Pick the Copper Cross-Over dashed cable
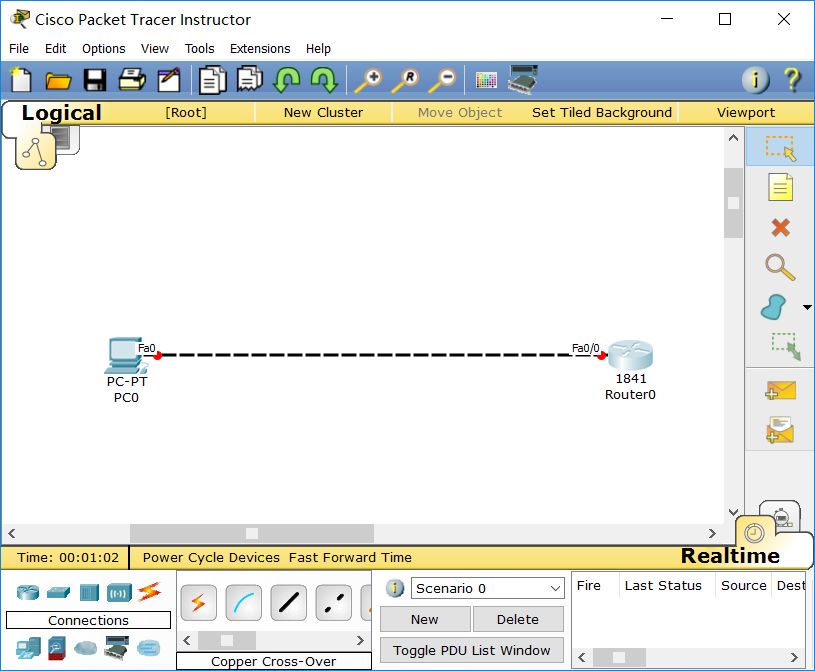This screenshot has width=815, height=671. pos(334,603)
